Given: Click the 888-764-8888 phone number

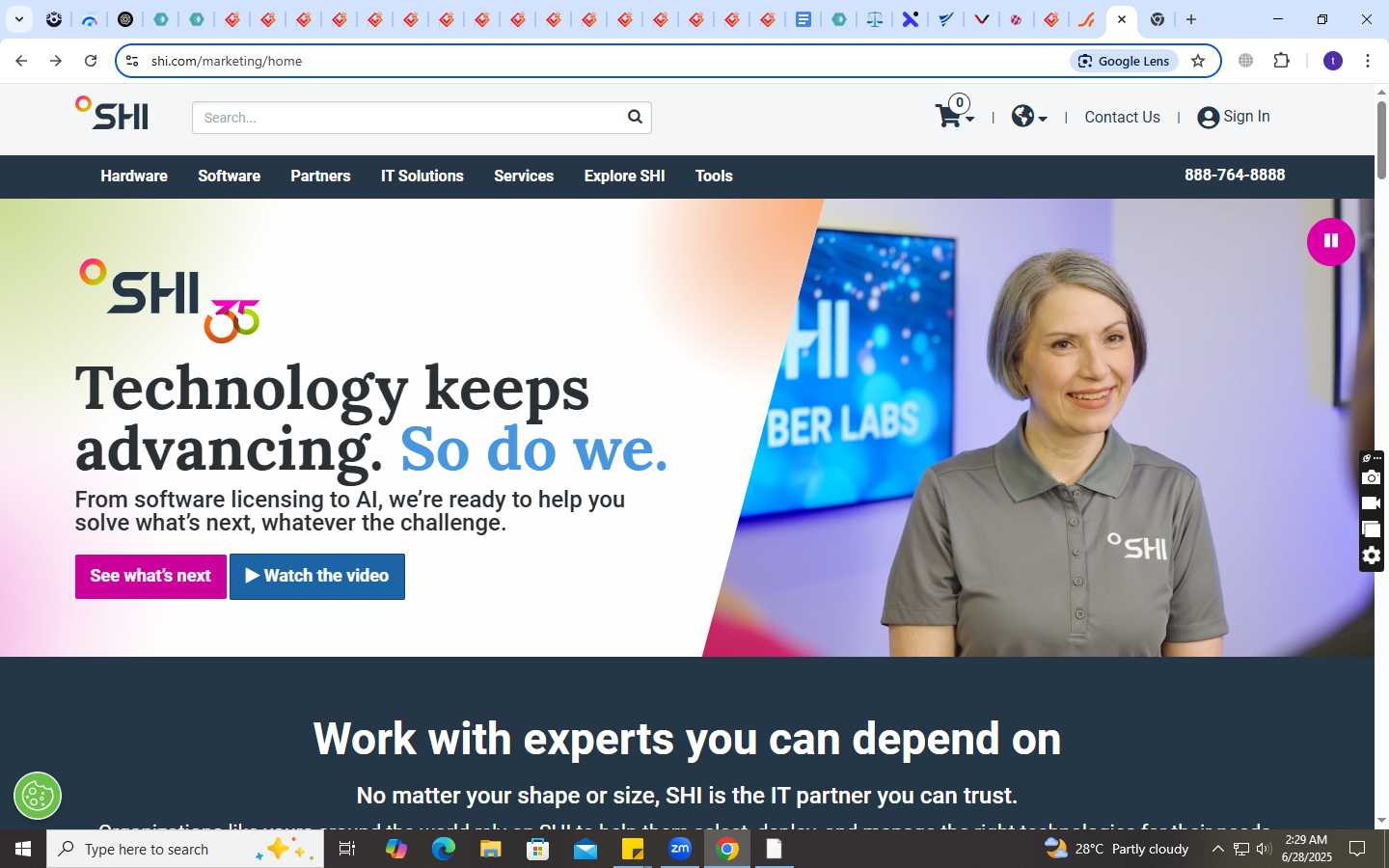Looking at the screenshot, I should coord(1235,175).
